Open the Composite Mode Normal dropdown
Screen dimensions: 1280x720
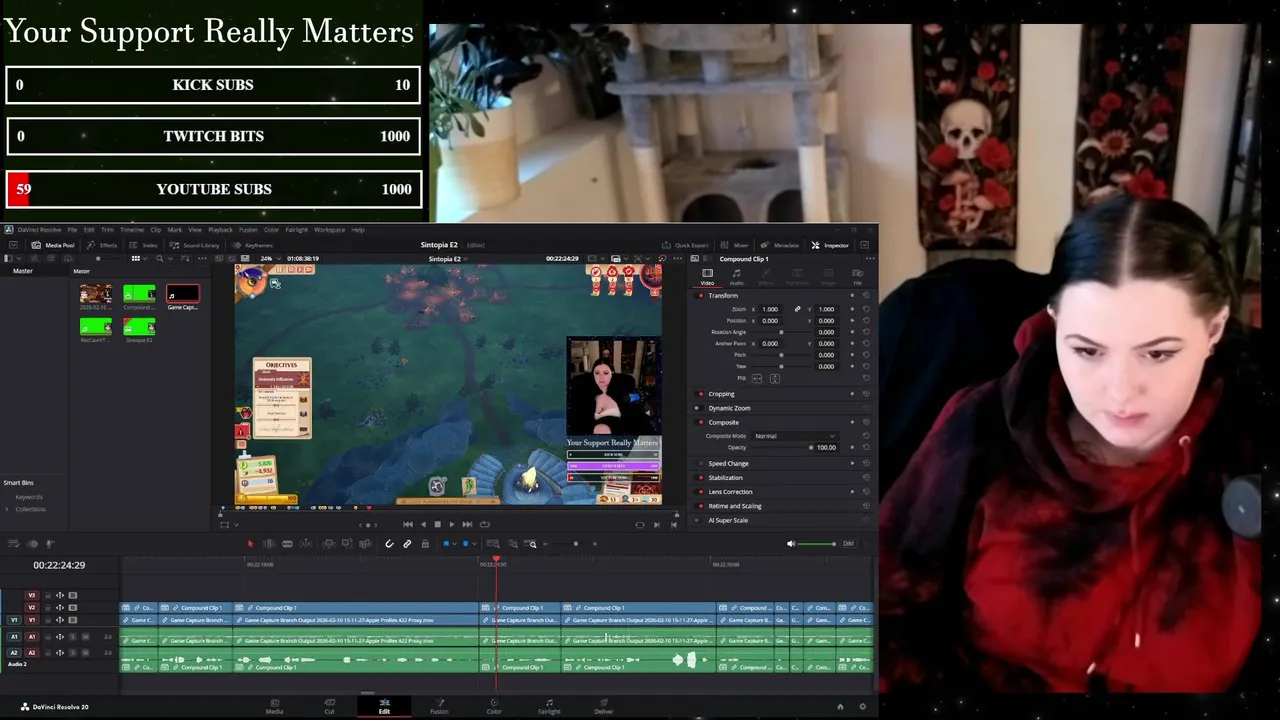(x=795, y=436)
